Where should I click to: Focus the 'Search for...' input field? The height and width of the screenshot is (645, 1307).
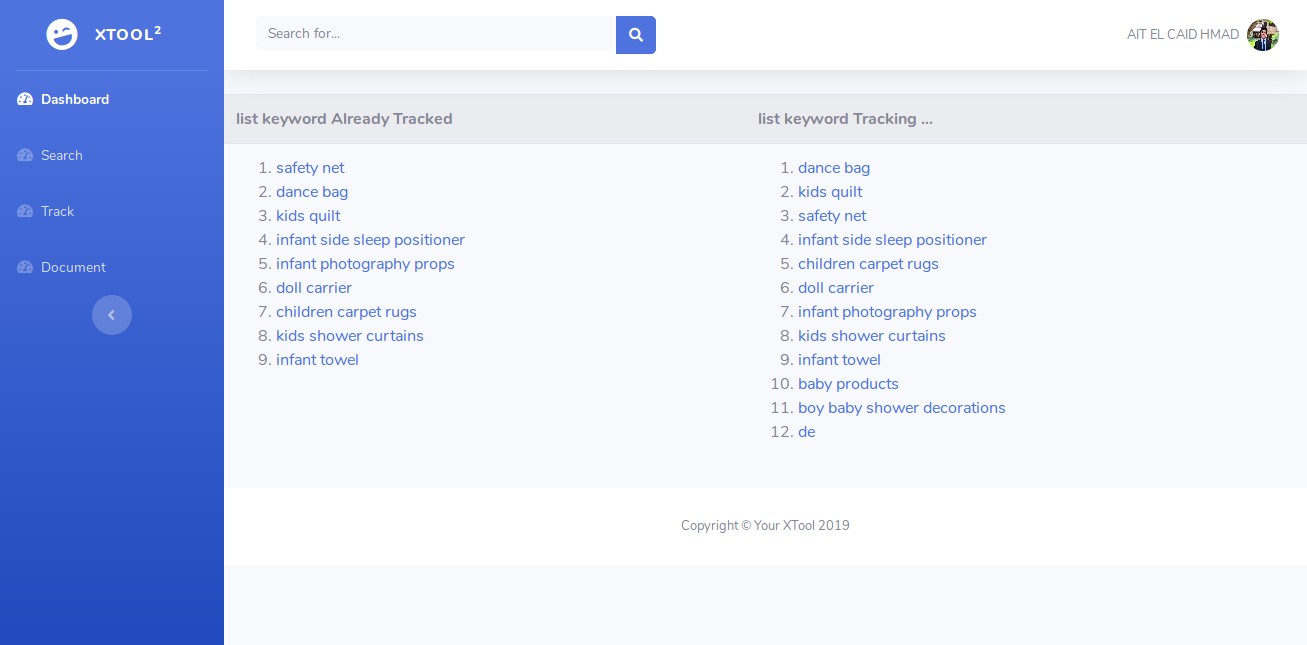pos(436,34)
